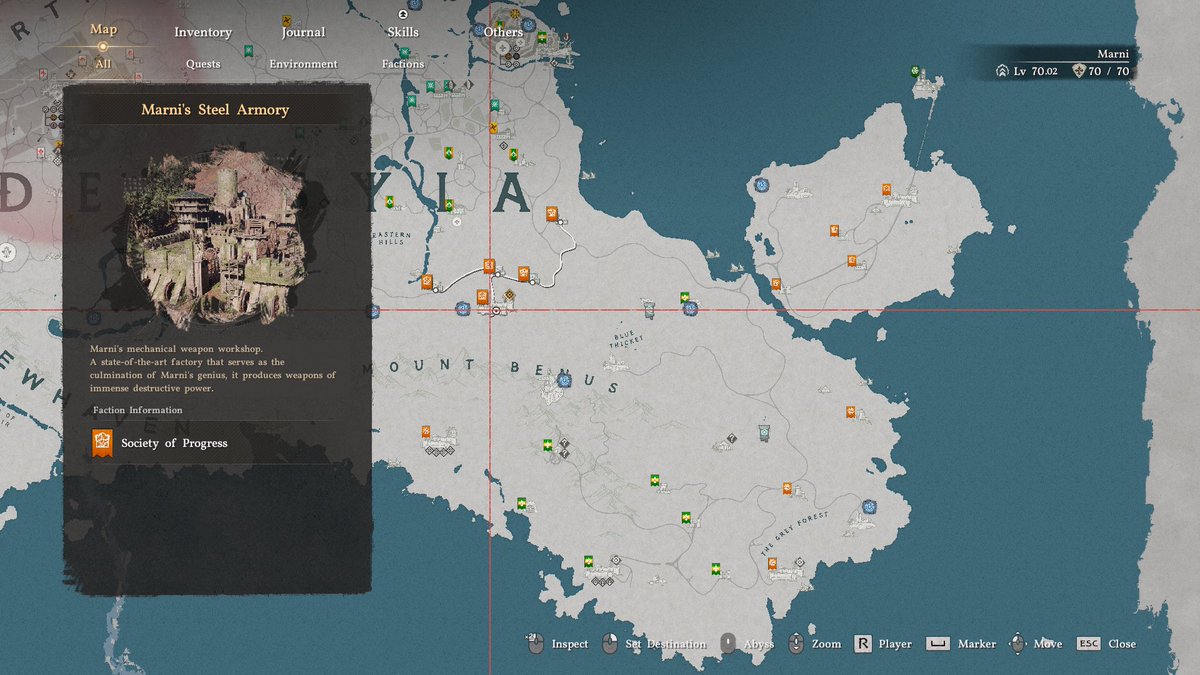
Task: Open Society of Progress faction entry
Action: click(x=217, y=443)
